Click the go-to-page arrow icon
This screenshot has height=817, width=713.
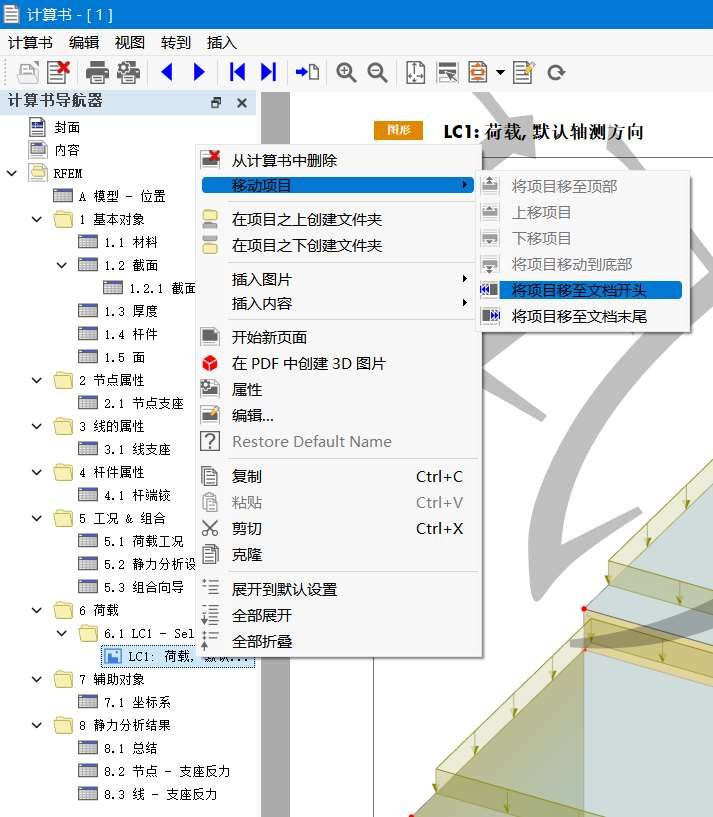click(x=308, y=72)
